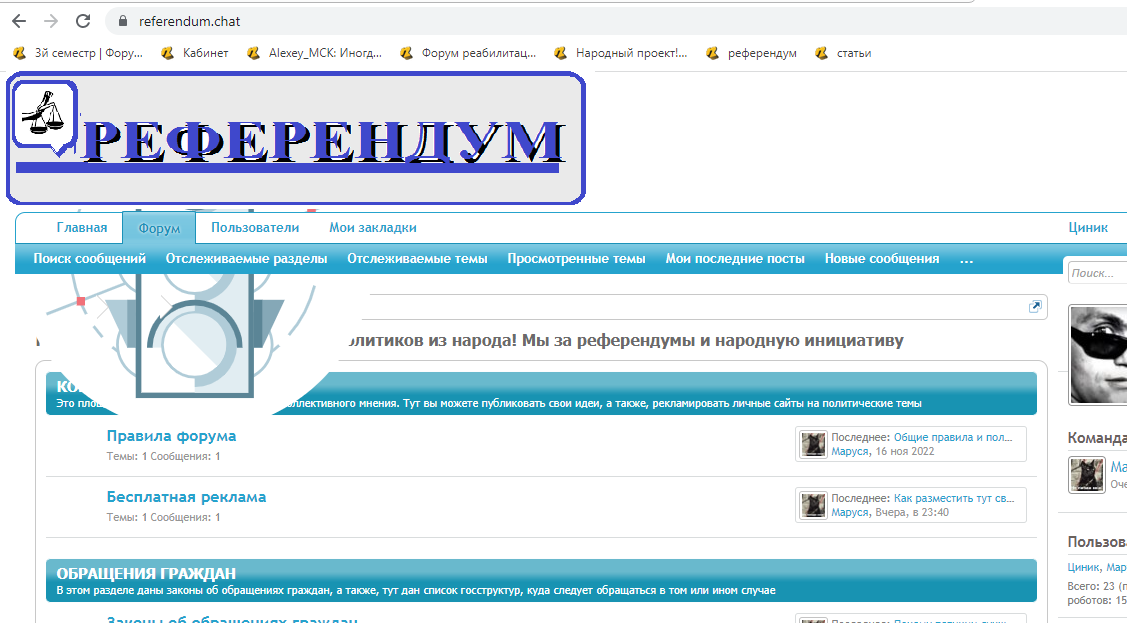Image resolution: width=1127 pixels, height=623 pixels.
Task: Open the "статьи" bookmark
Action: (844, 52)
